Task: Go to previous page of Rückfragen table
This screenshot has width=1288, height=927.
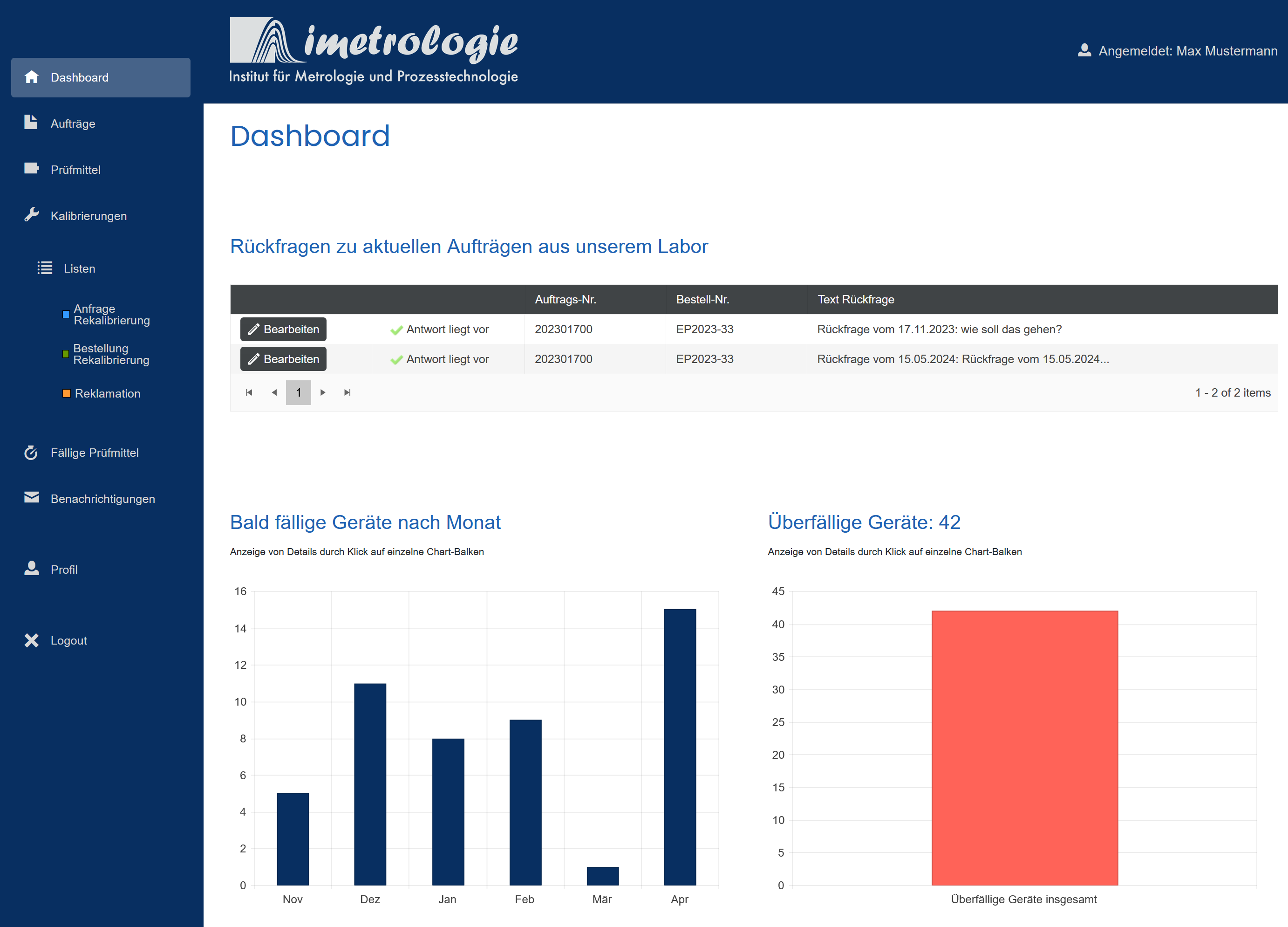Action: click(274, 393)
